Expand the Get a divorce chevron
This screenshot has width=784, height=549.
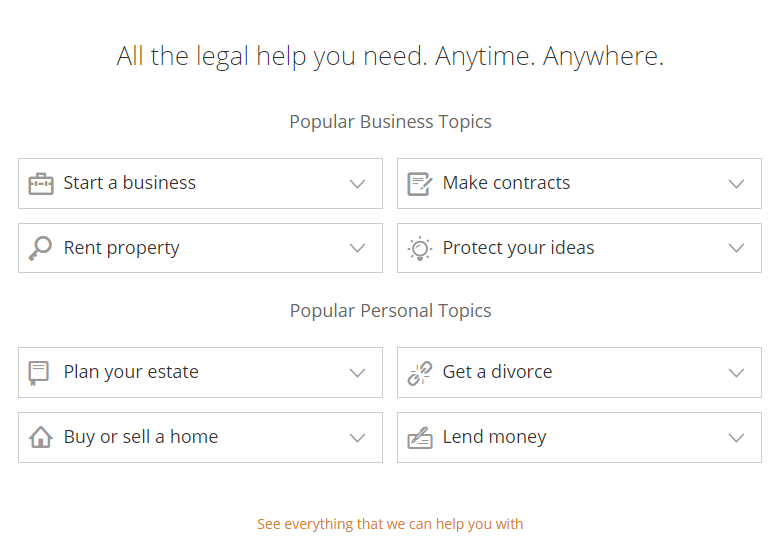click(x=736, y=373)
